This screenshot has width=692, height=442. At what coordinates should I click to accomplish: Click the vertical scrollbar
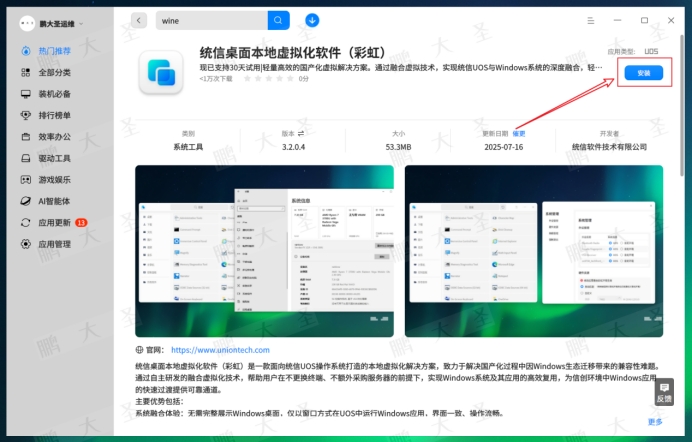(682, 106)
